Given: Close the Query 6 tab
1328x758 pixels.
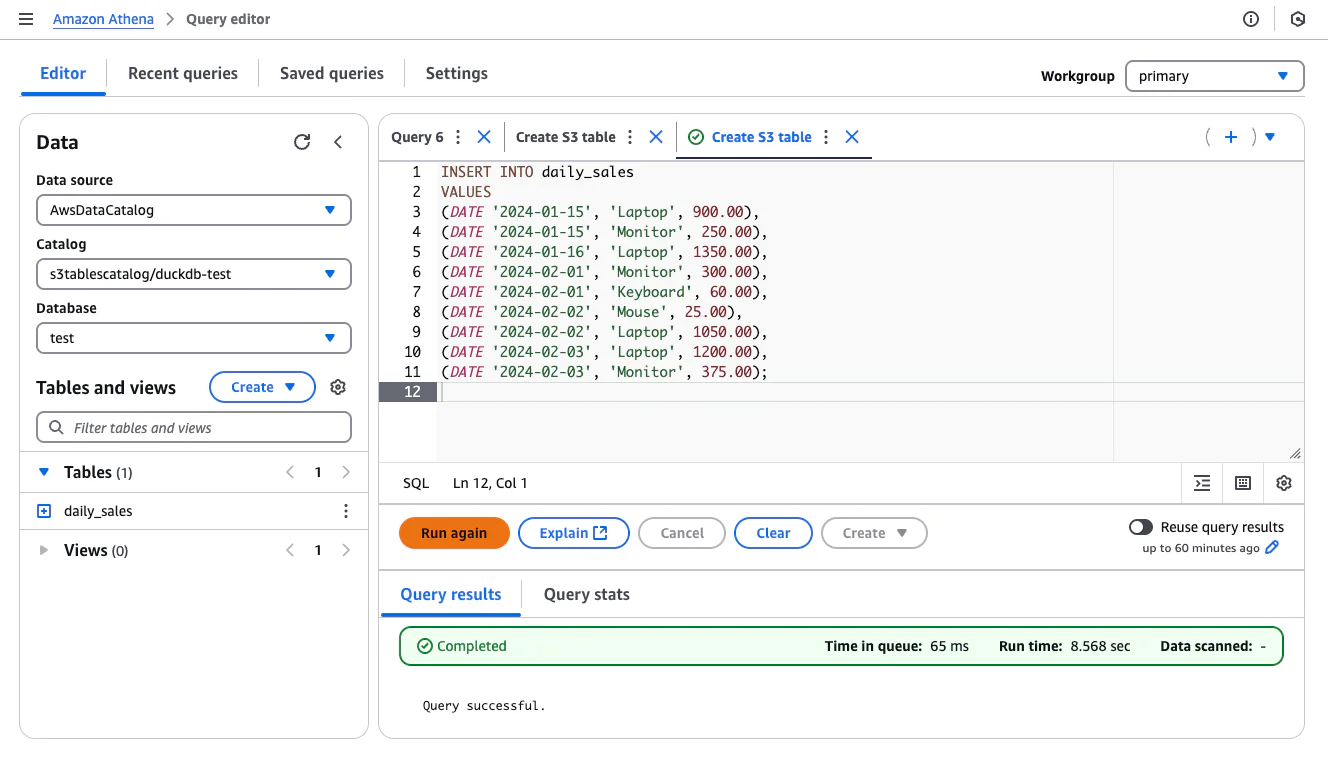Looking at the screenshot, I should (x=484, y=137).
